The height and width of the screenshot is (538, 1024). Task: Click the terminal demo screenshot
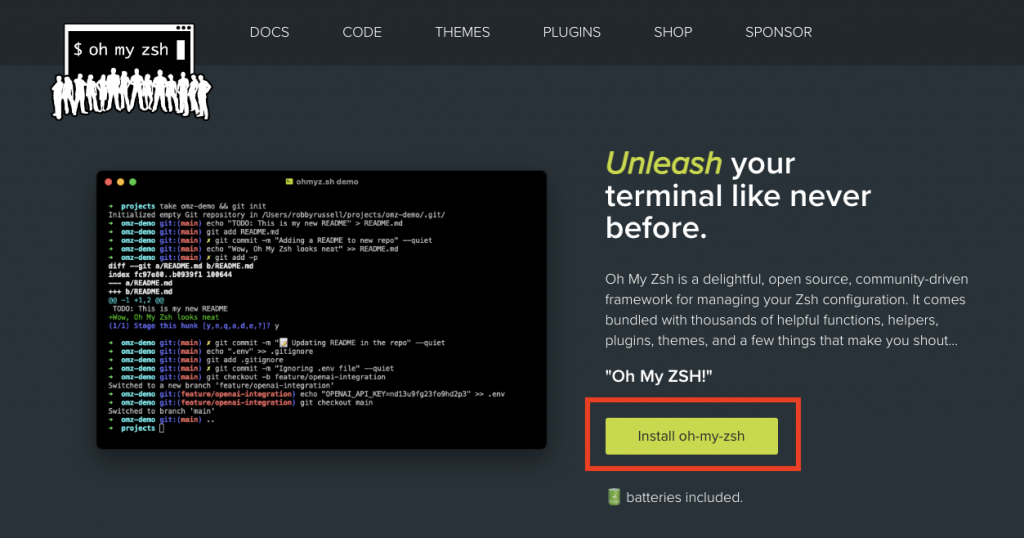(x=321, y=309)
